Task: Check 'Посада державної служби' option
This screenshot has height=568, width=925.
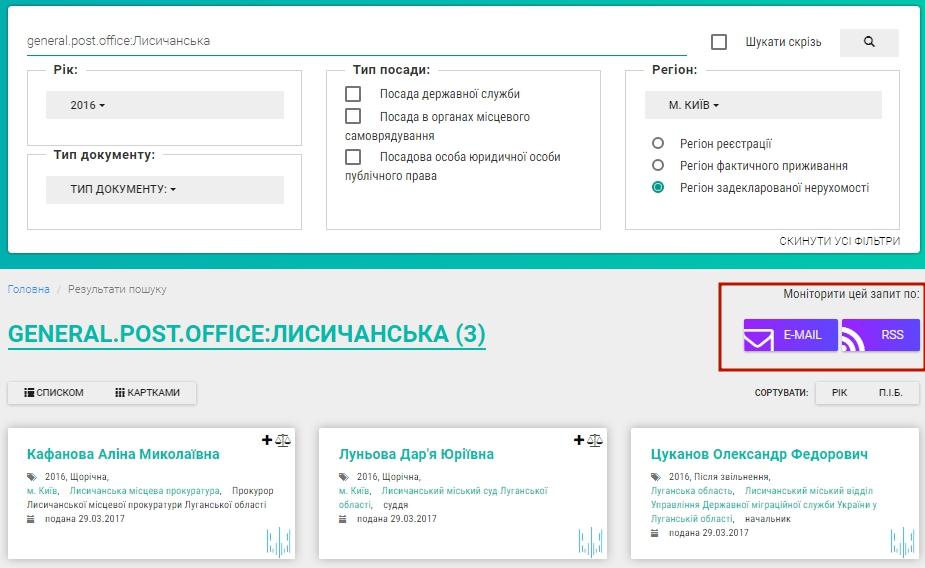Action: (x=353, y=94)
